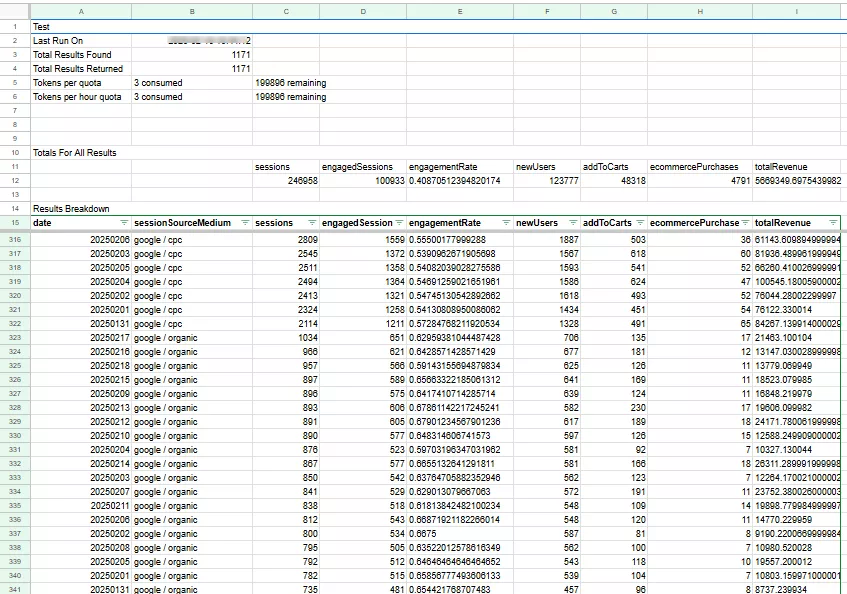Open the filter icon on the date column
Viewport: 847px width, 594px height.
coord(124,222)
